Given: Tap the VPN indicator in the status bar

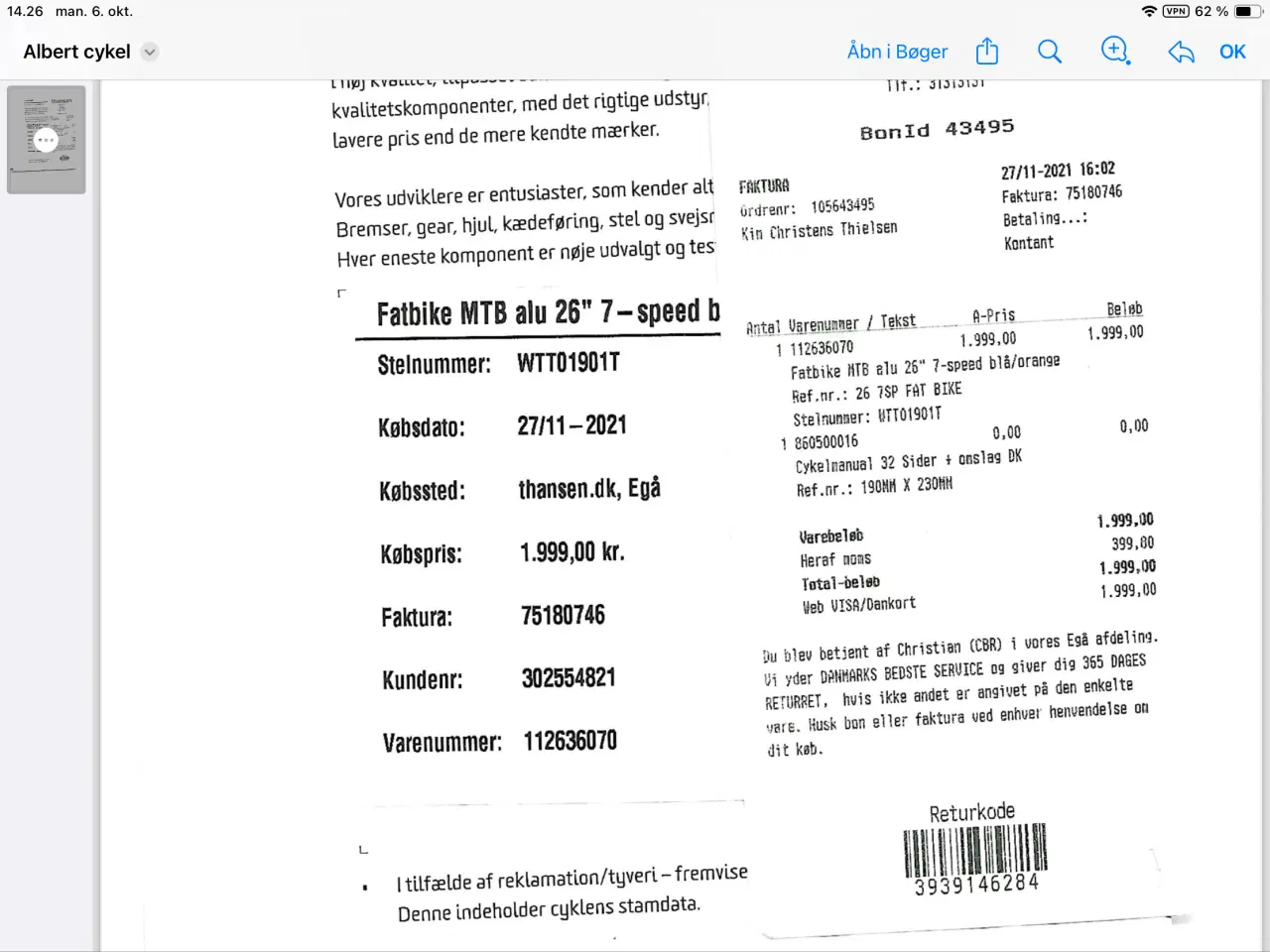Looking at the screenshot, I should [x=1176, y=11].
